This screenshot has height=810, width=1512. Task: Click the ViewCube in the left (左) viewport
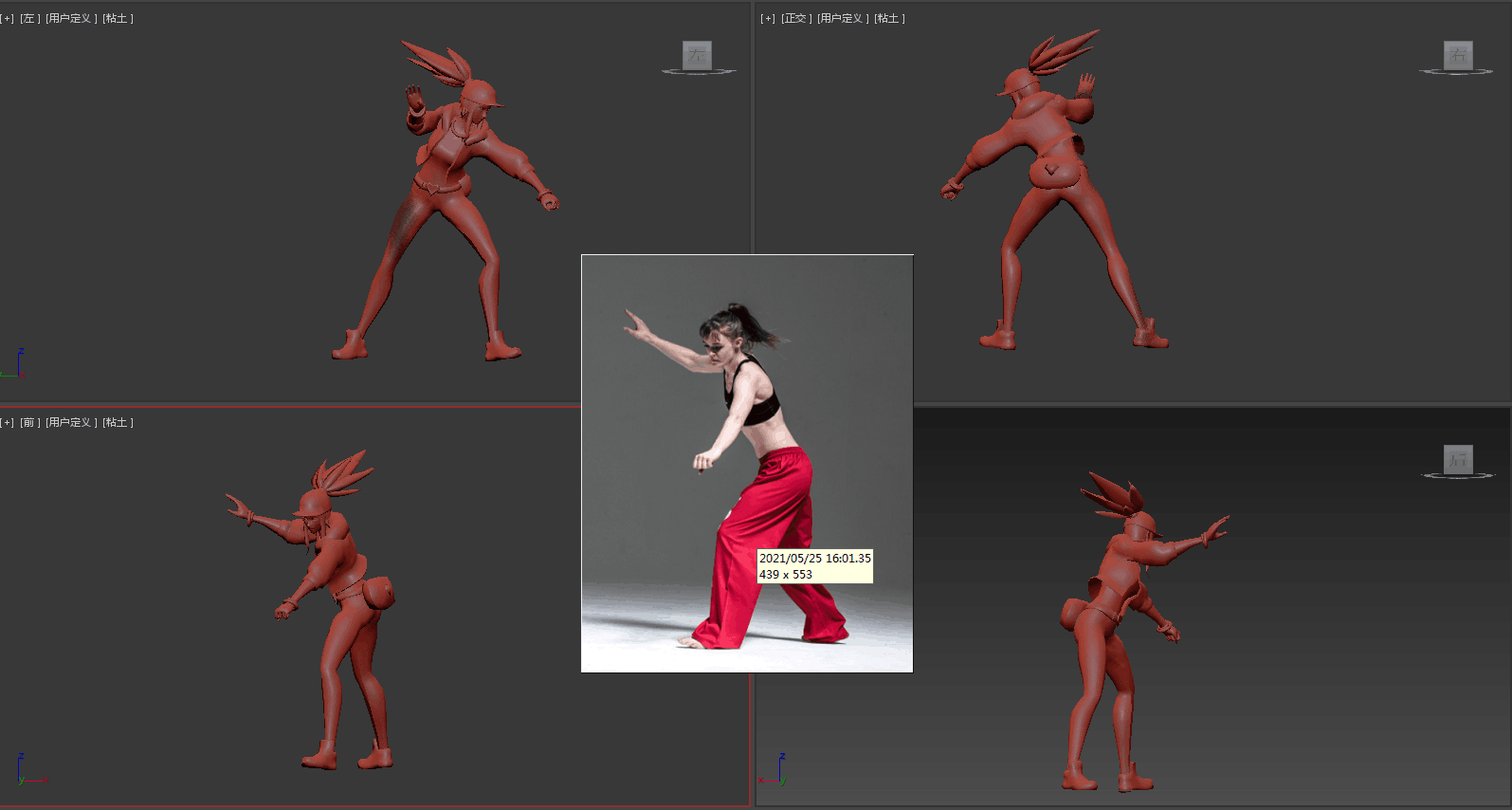click(698, 55)
